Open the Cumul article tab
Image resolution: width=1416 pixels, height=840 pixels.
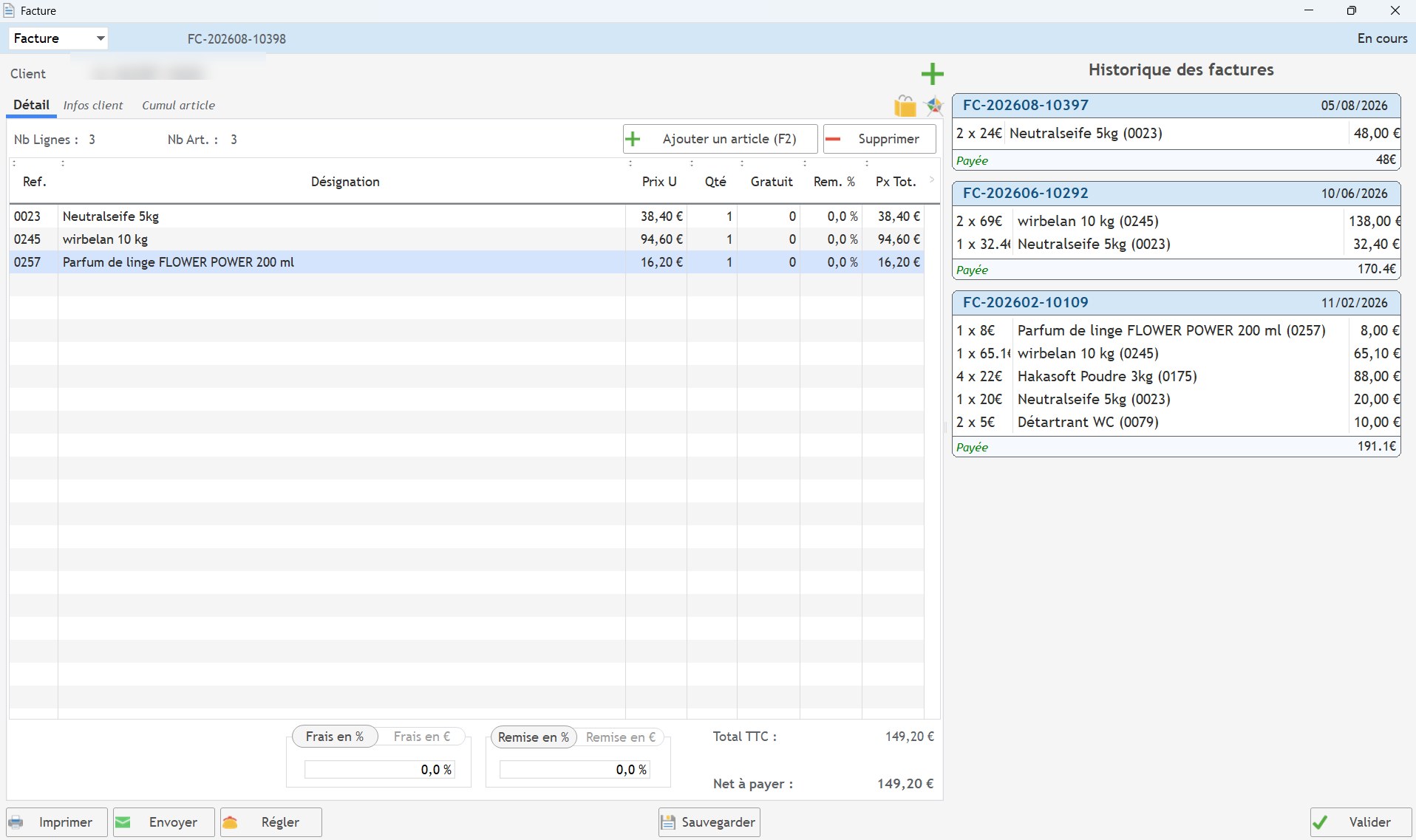click(178, 105)
